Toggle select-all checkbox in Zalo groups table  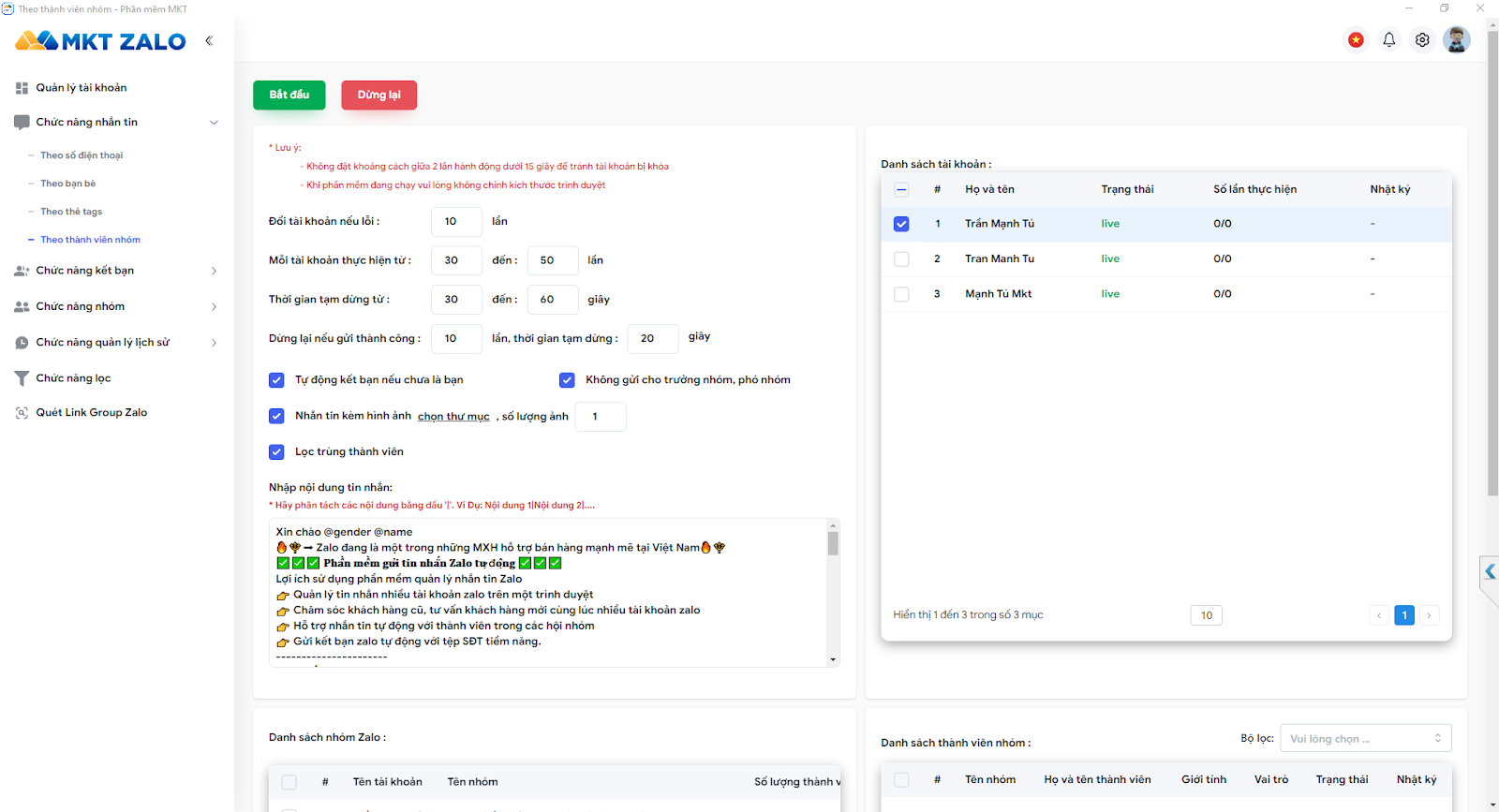(x=289, y=782)
